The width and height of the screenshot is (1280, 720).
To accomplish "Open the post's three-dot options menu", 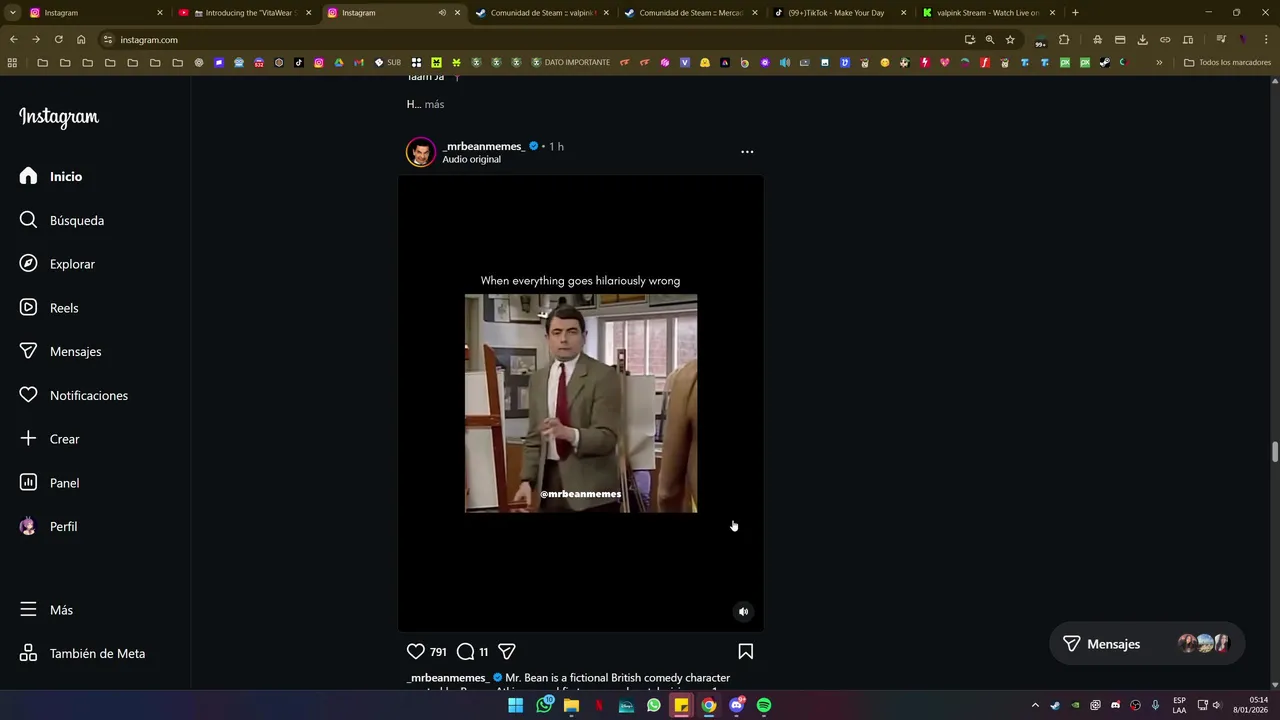I will (x=747, y=152).
